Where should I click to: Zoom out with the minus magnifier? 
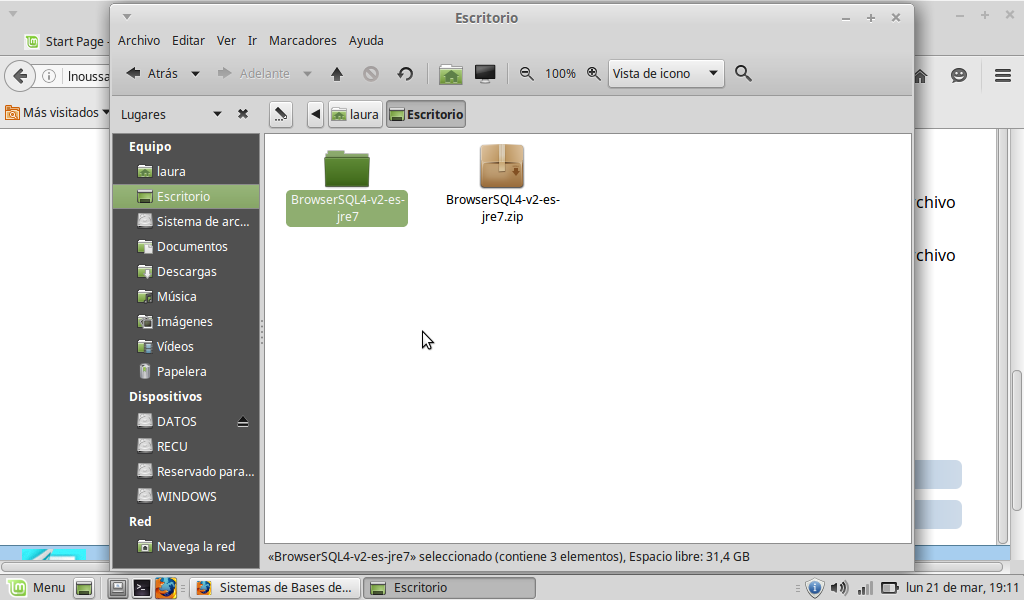527,73
